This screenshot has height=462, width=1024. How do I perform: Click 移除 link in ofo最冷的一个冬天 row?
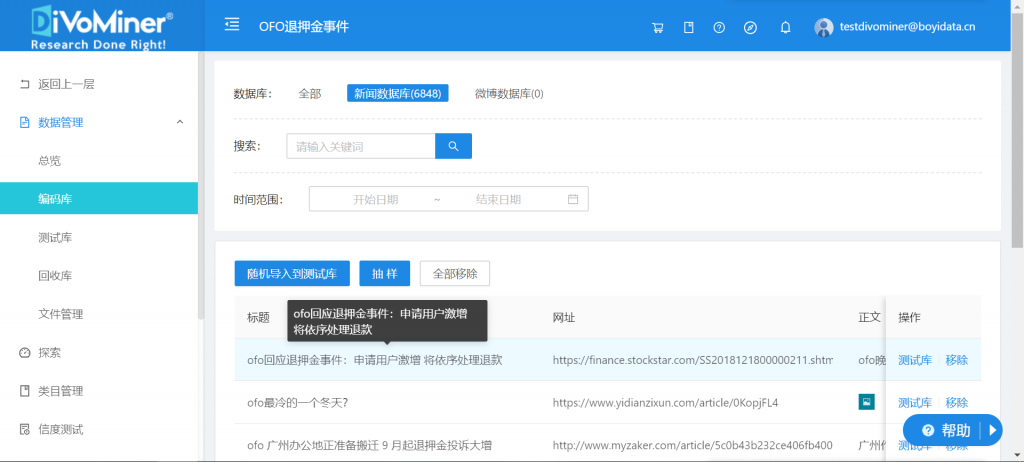[x=957, y=403]
